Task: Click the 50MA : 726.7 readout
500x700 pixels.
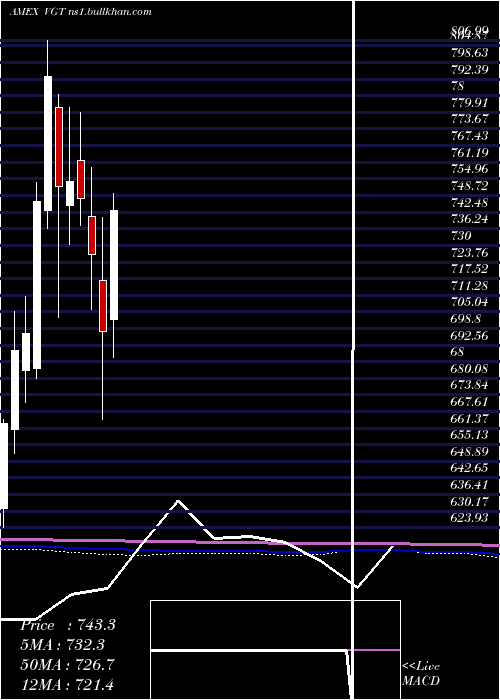Action: [68, 664]
